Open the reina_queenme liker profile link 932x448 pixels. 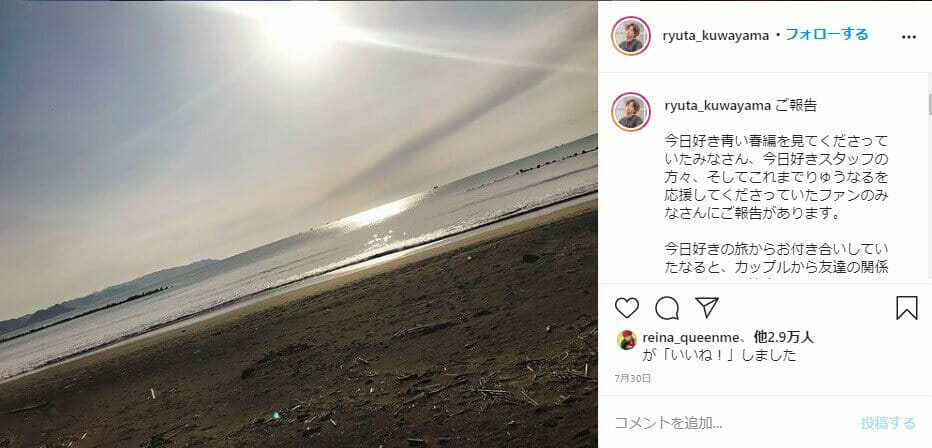[x=689, y=337]
